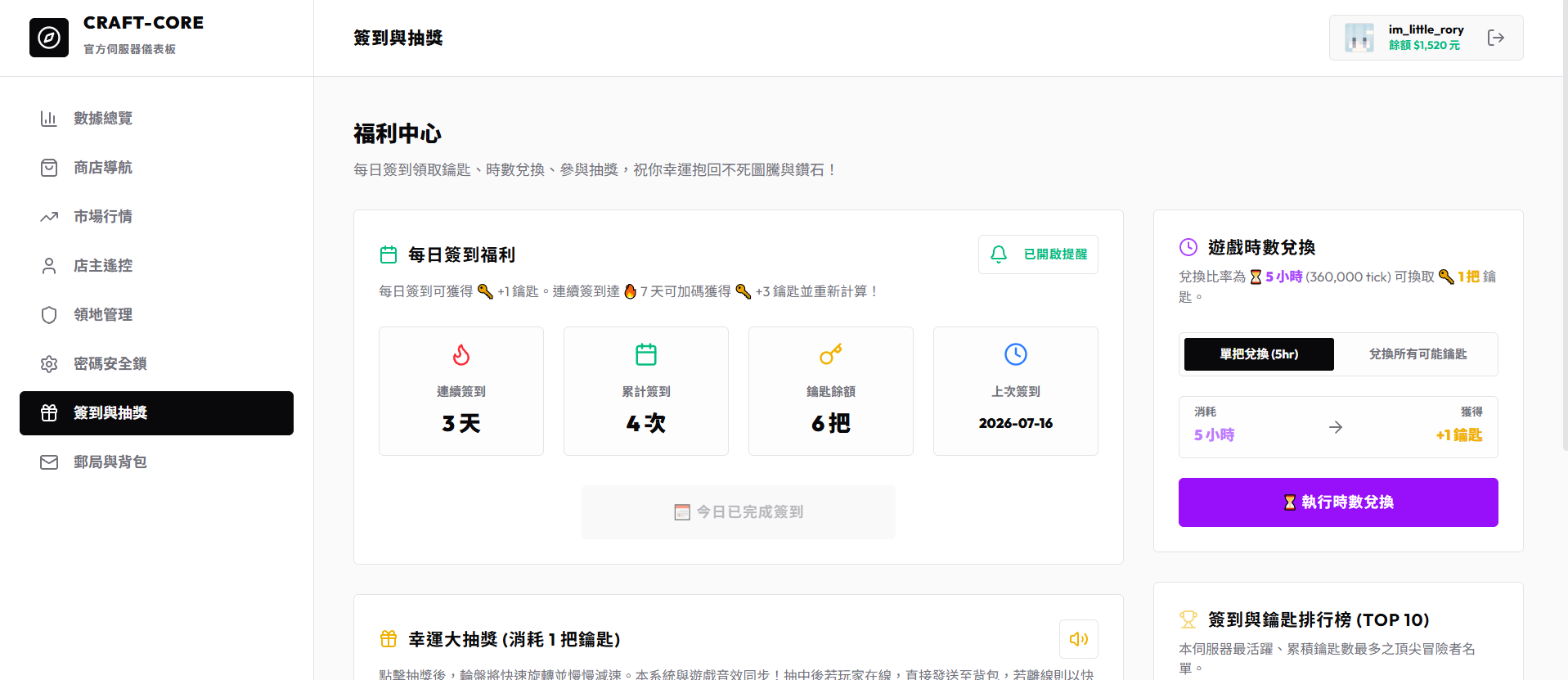Image resolution: width=1568 pixels, height=680 pixels.
Task: Select 簽到與抽獎 sidebar item
Action: pos(156,413)
